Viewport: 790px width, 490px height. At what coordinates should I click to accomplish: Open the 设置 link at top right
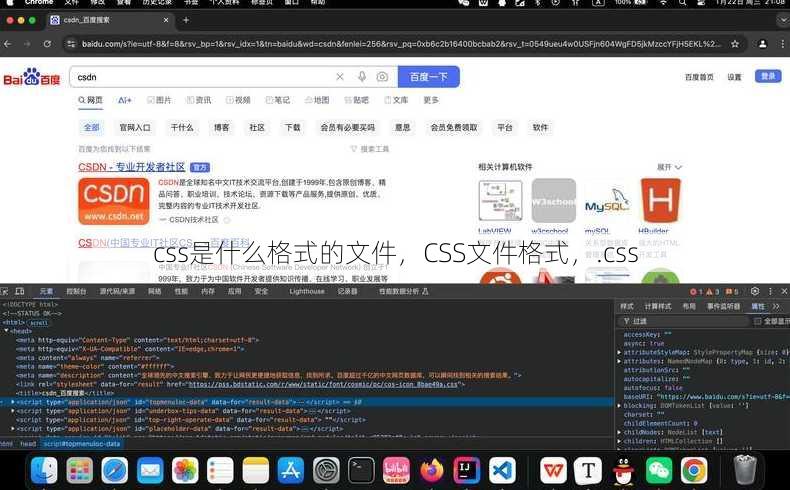click(734, 77)
